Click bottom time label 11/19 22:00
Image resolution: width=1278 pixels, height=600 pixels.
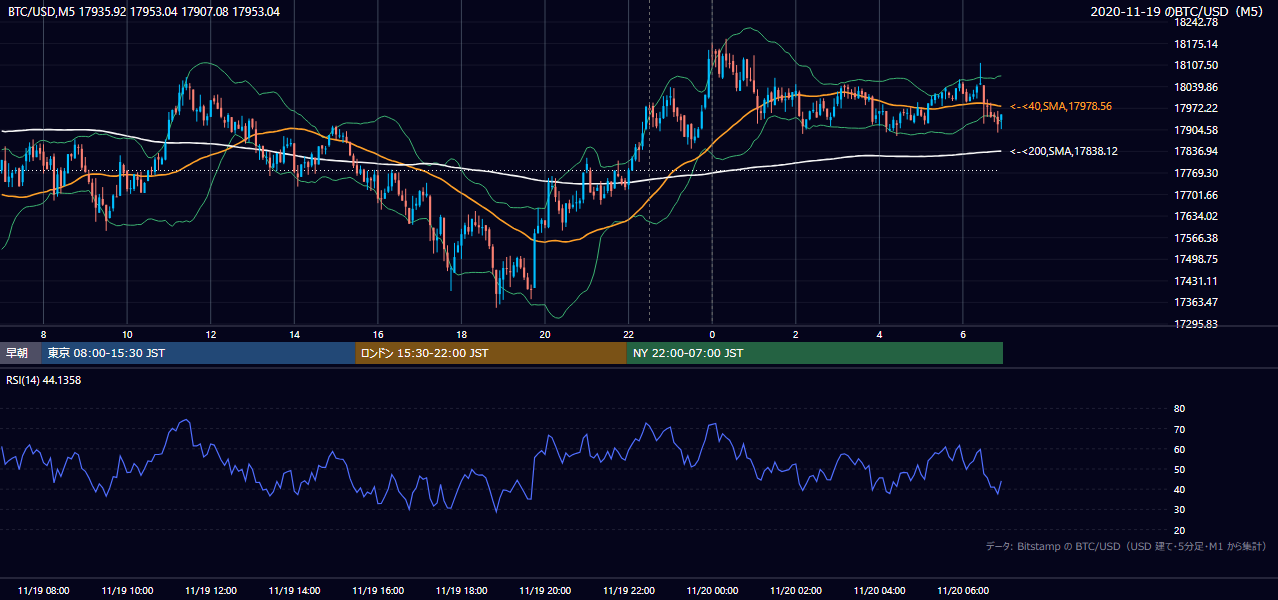628,591
